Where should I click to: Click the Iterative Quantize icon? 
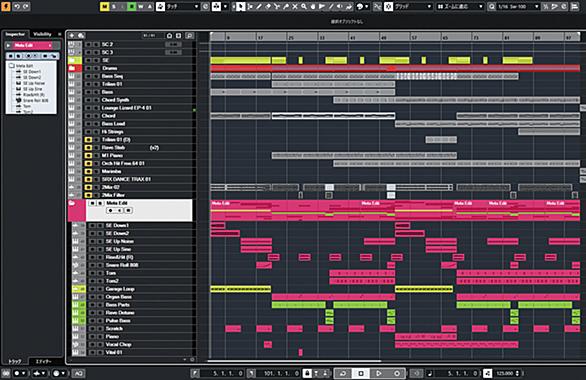[546, 6]
